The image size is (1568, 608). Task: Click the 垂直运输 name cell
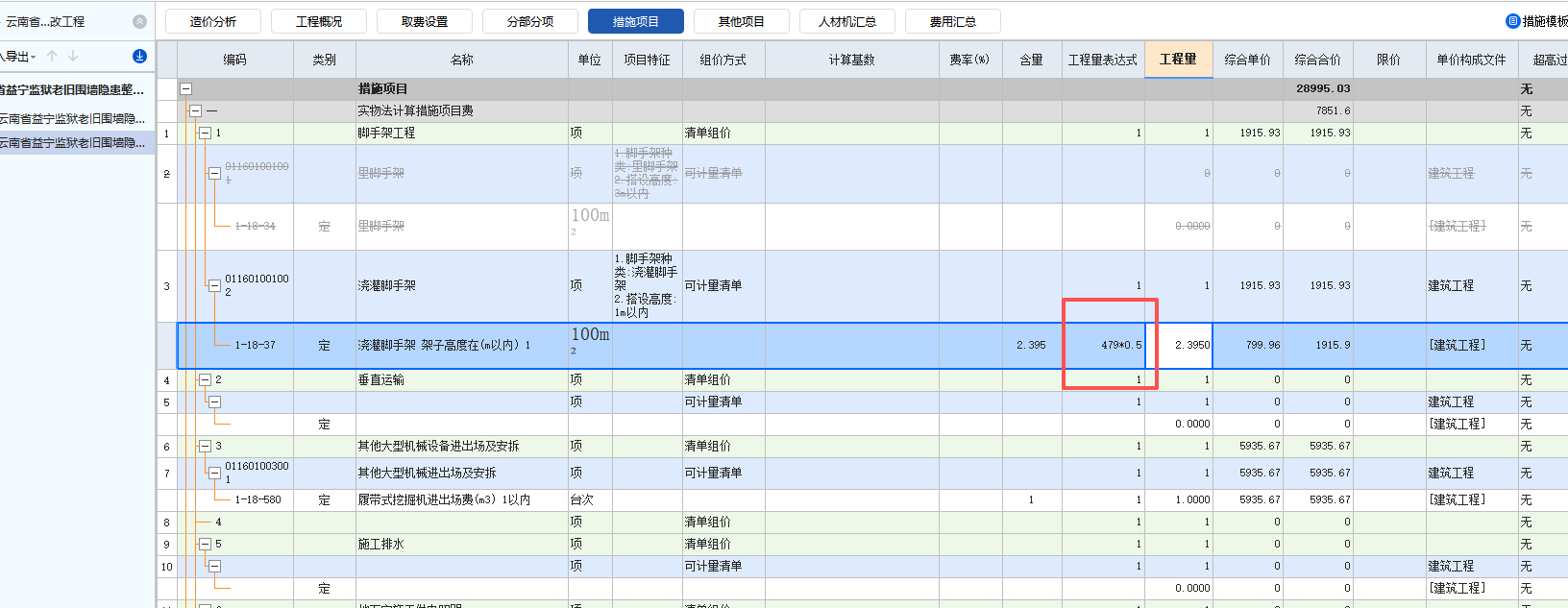point(462,379)
